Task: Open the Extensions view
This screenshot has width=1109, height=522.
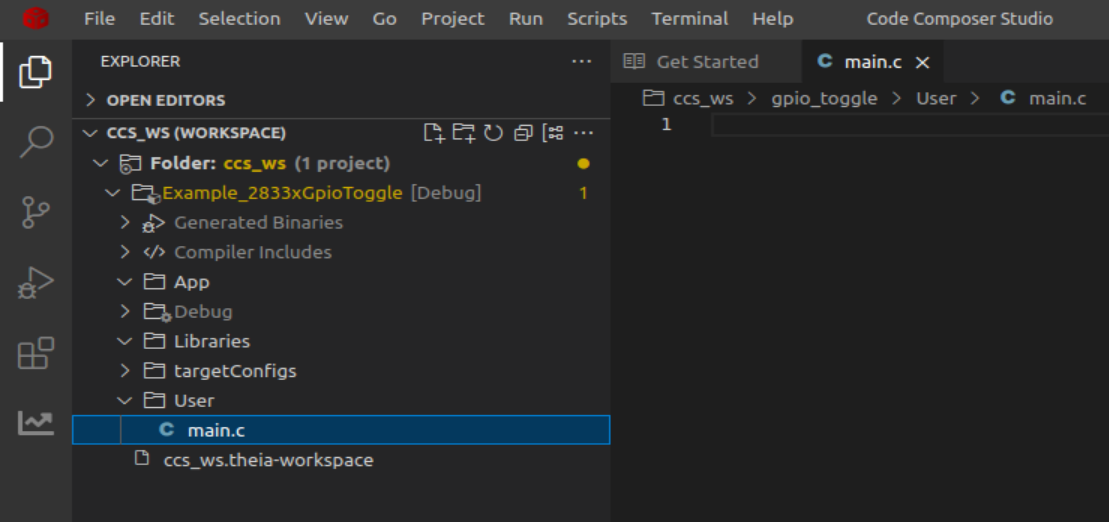Action: tap(35, 353)
